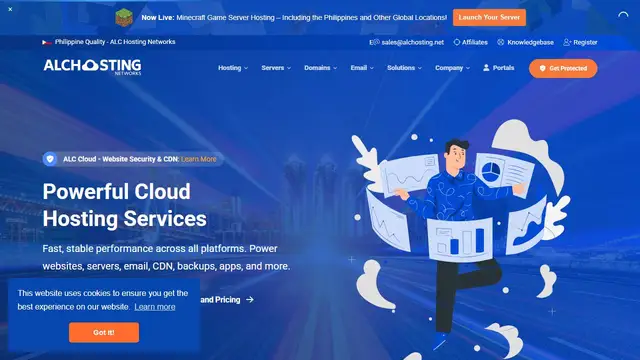Image resolution: width=640 pixels, height=360 pixels.
Task: Open the Affiliates link
Action: point(475,42)
